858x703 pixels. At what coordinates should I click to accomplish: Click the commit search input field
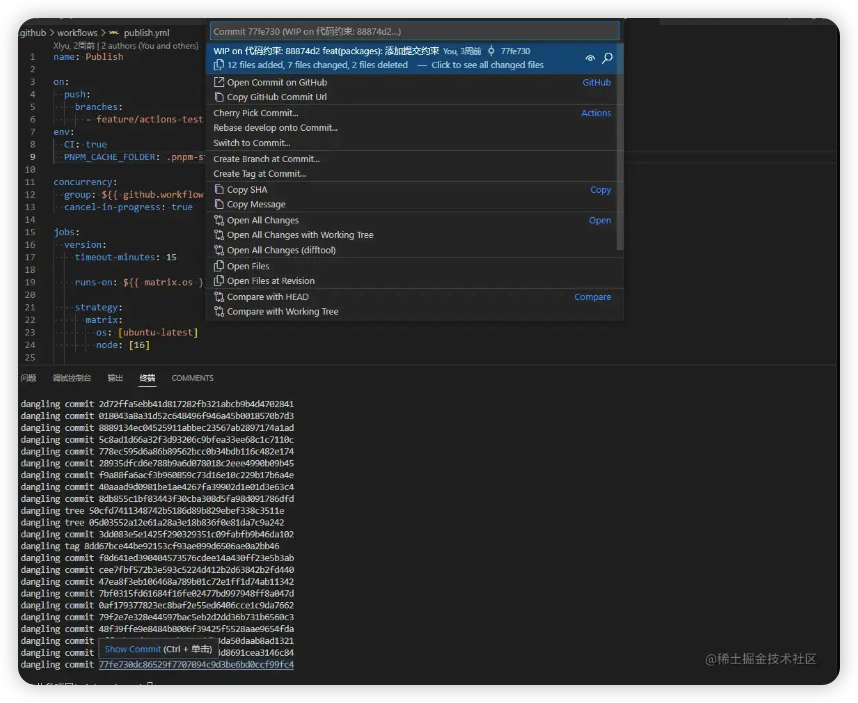coord(415,31)
